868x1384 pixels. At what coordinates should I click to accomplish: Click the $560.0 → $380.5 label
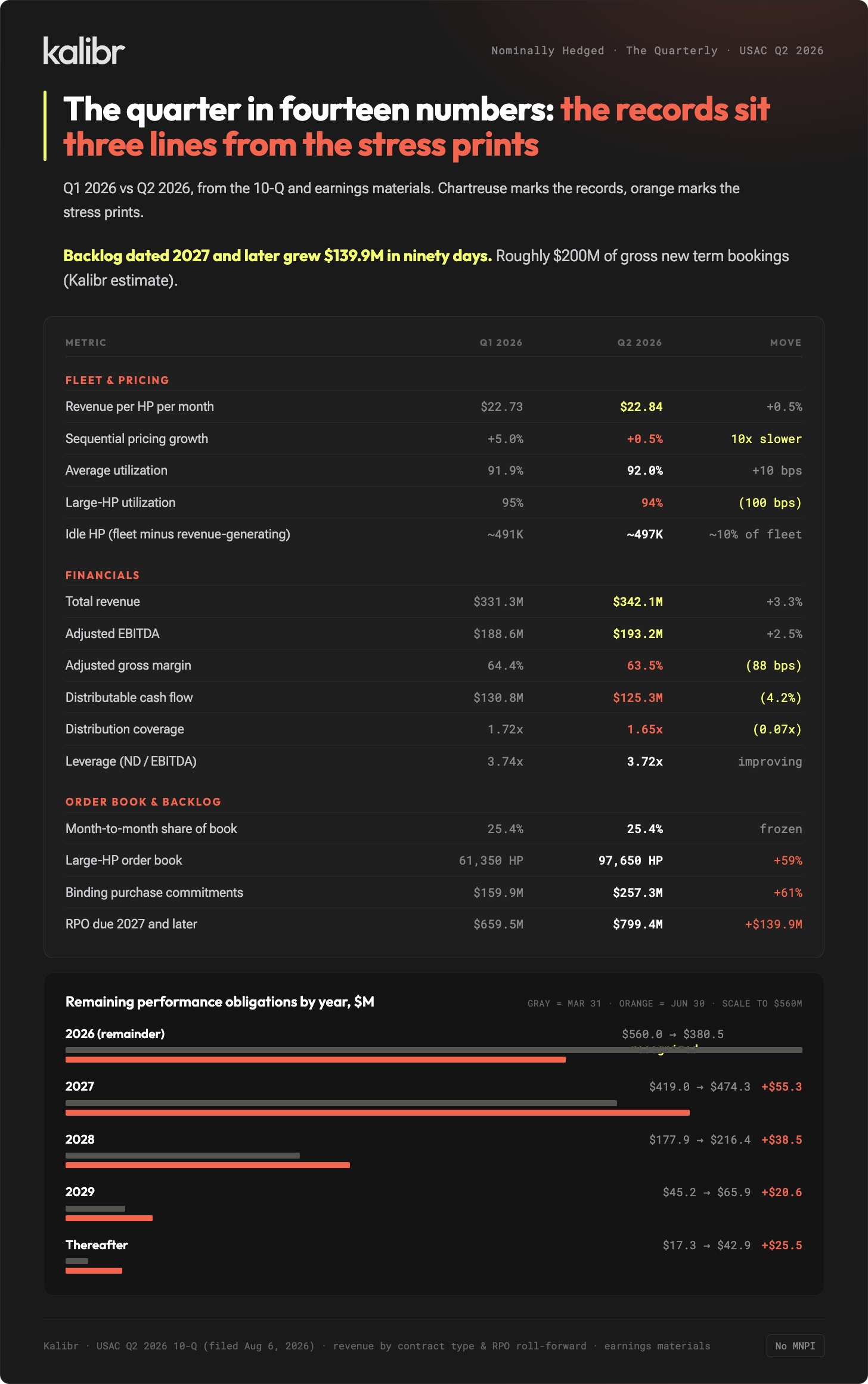coord(672,1035)
